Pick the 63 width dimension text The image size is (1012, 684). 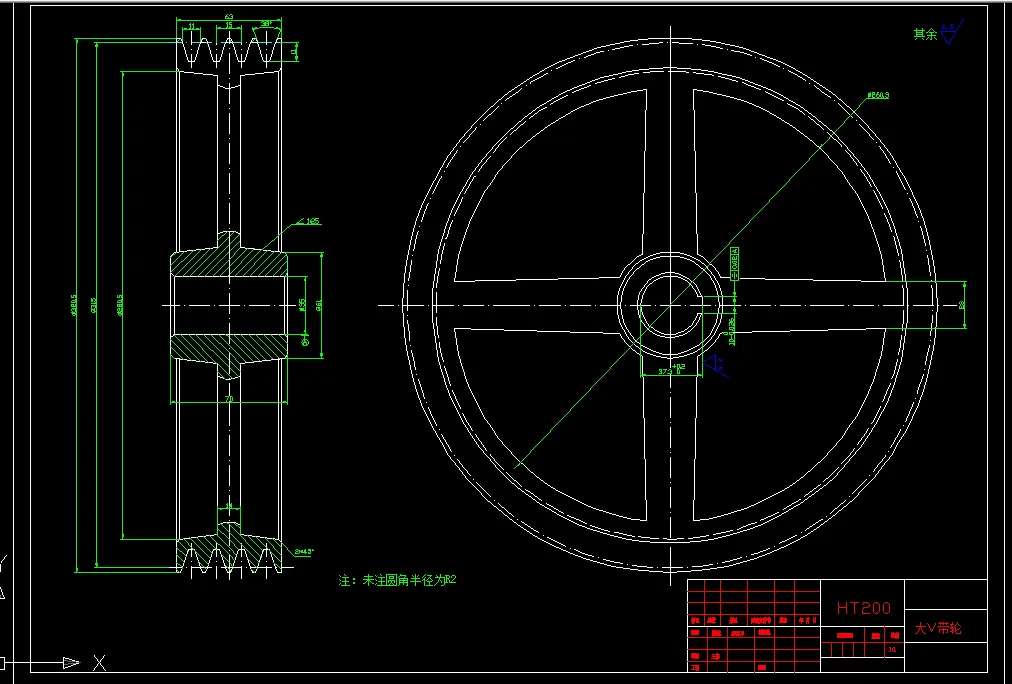click(228, 17)
